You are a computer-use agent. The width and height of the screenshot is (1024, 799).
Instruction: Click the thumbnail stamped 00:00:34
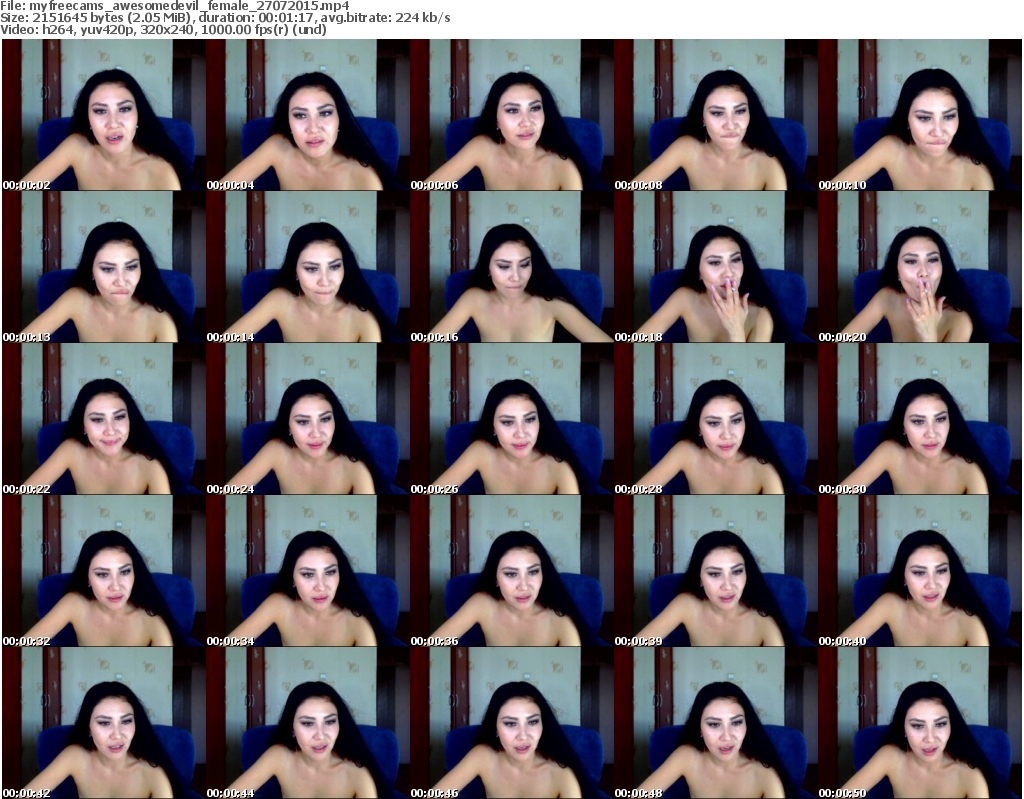[308, 571]
